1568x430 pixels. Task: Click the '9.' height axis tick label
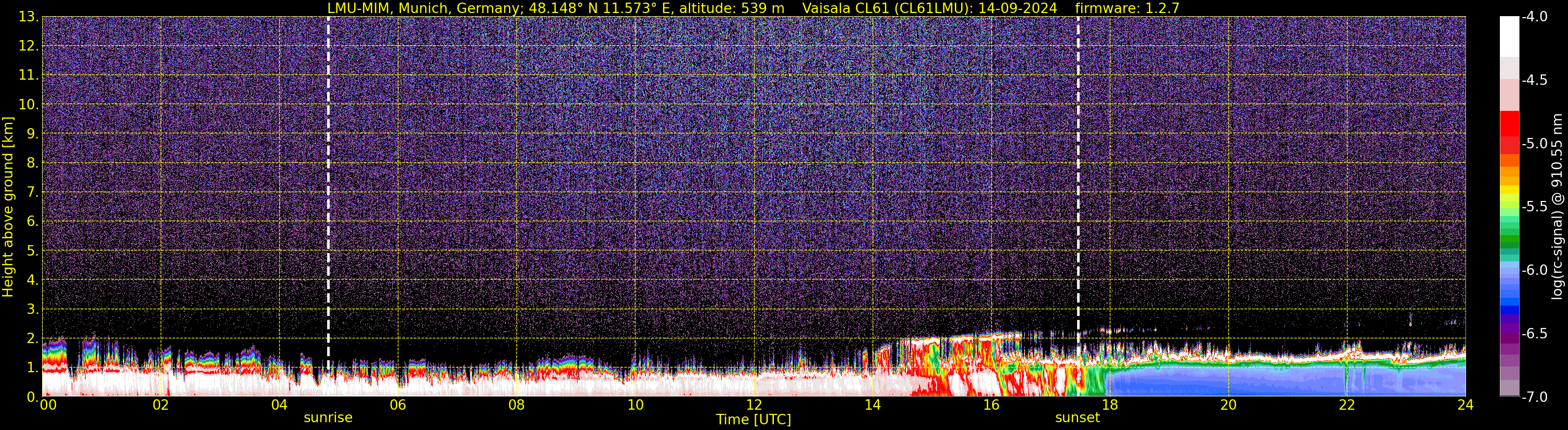(x=32, y=133)
